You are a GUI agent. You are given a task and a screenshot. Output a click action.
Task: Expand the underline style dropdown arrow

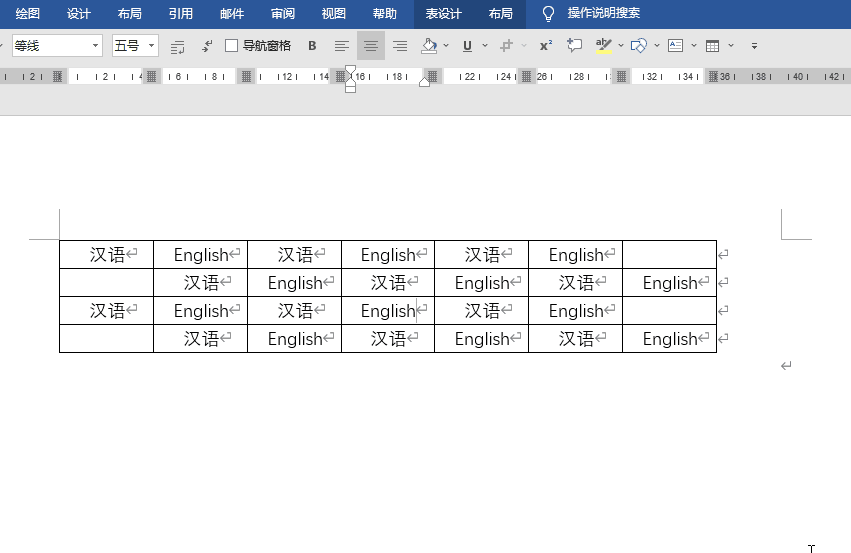click(485, 46)
